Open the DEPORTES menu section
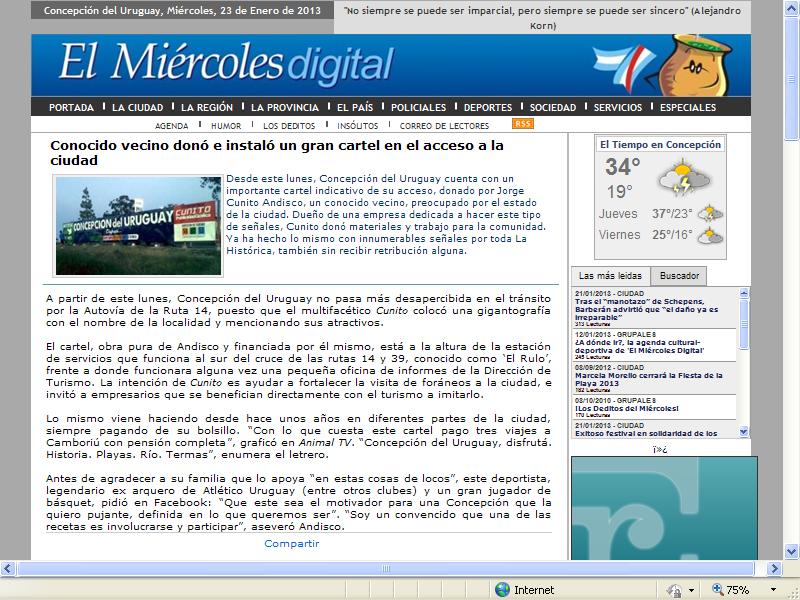The width and height of the screenshot is (800, 600). pos(488,107)
